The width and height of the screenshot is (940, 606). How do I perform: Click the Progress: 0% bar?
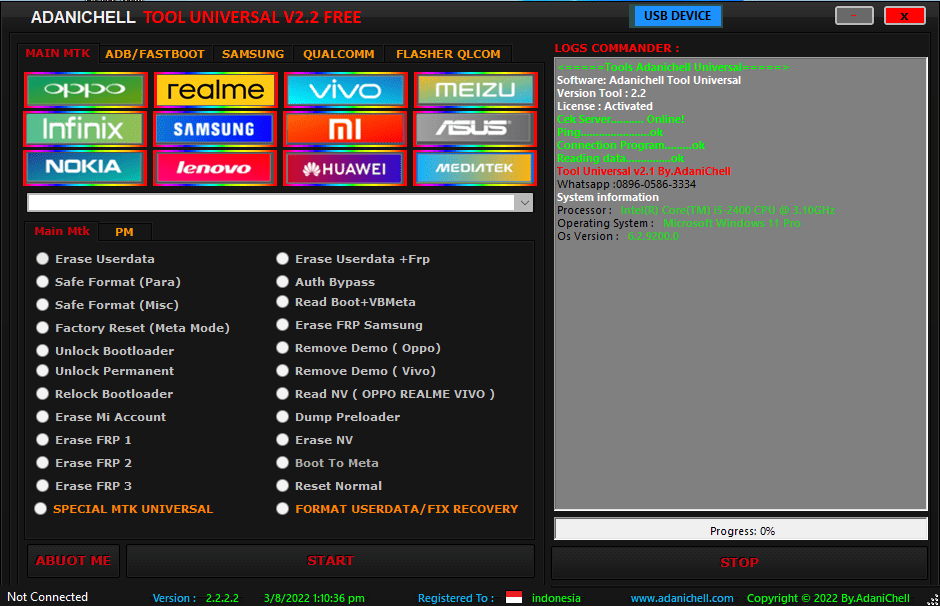coord(740,530)
